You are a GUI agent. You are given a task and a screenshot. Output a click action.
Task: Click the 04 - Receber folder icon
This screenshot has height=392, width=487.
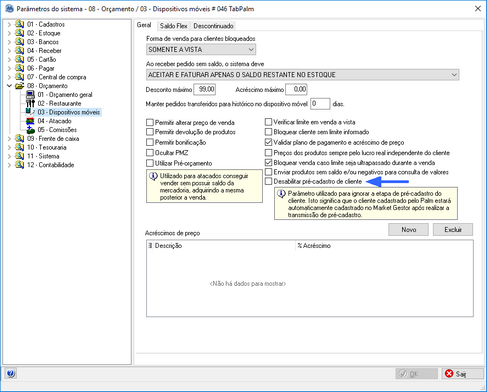pyautogui.click(x=20, y=50)
